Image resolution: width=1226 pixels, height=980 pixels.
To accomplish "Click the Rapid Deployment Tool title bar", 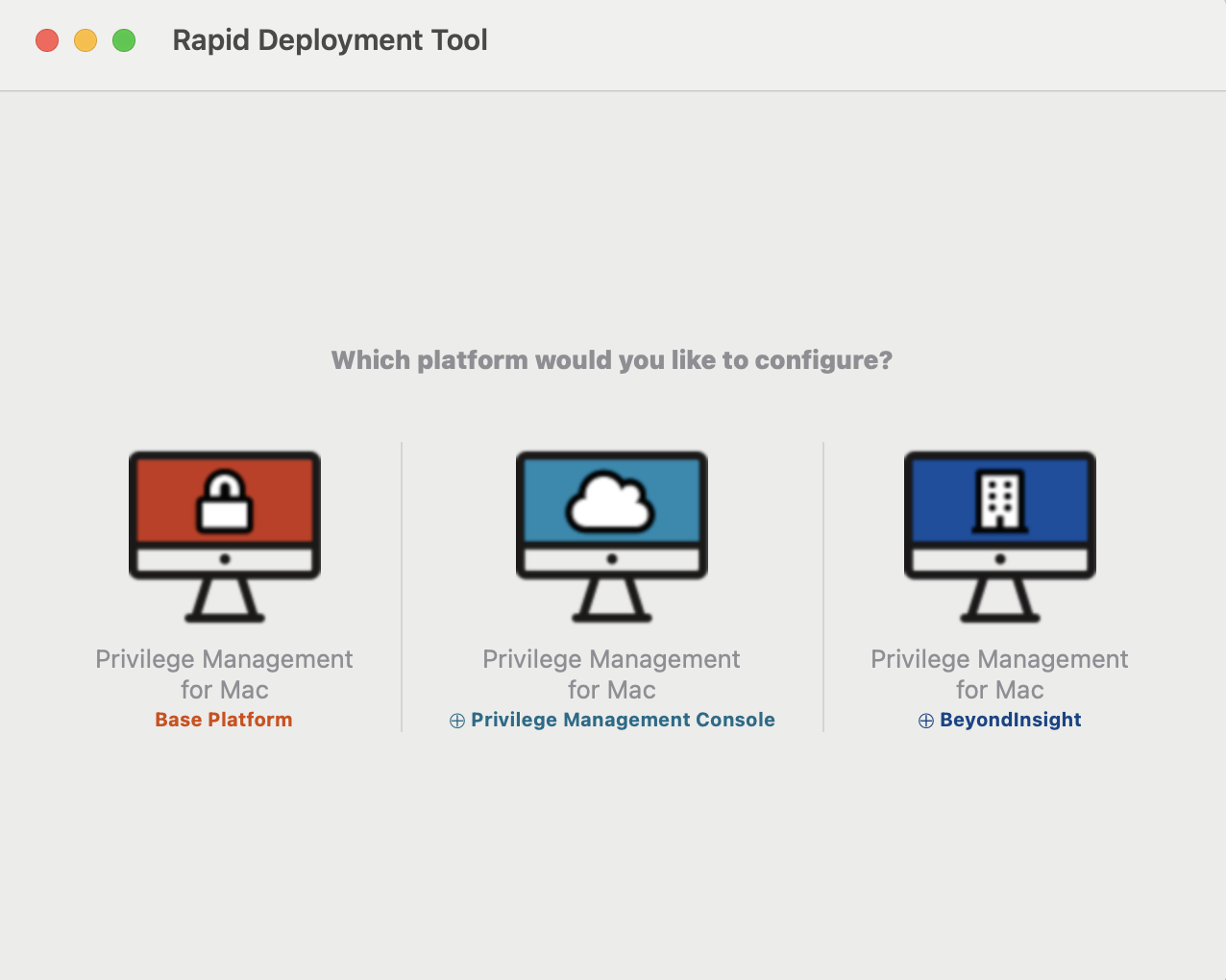I will (x=330, y=40).
